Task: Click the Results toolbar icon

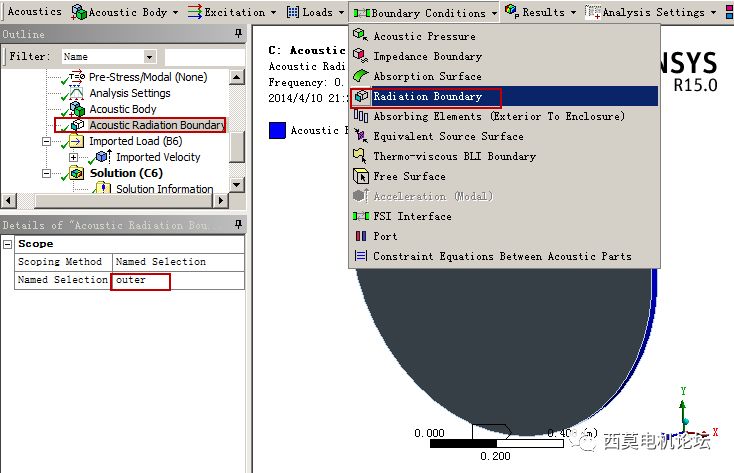Action: coord(512,11)
